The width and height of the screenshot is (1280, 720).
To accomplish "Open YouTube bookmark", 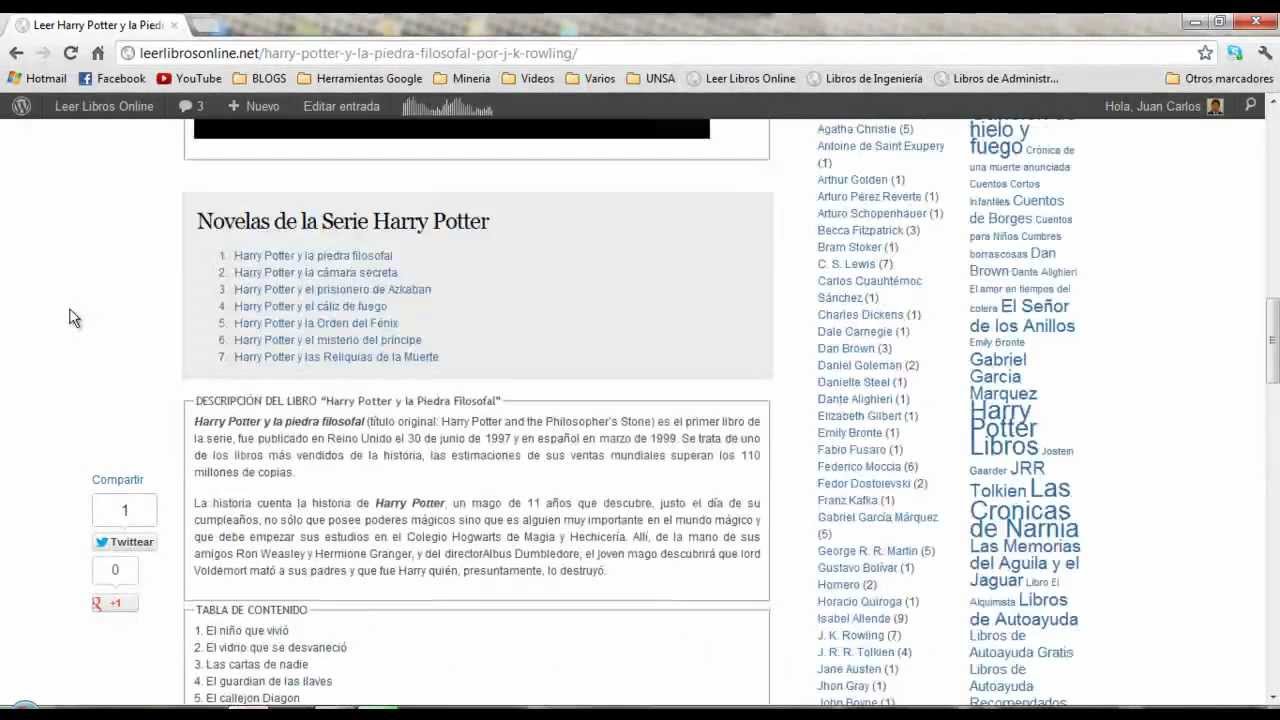I will [189, 78].
